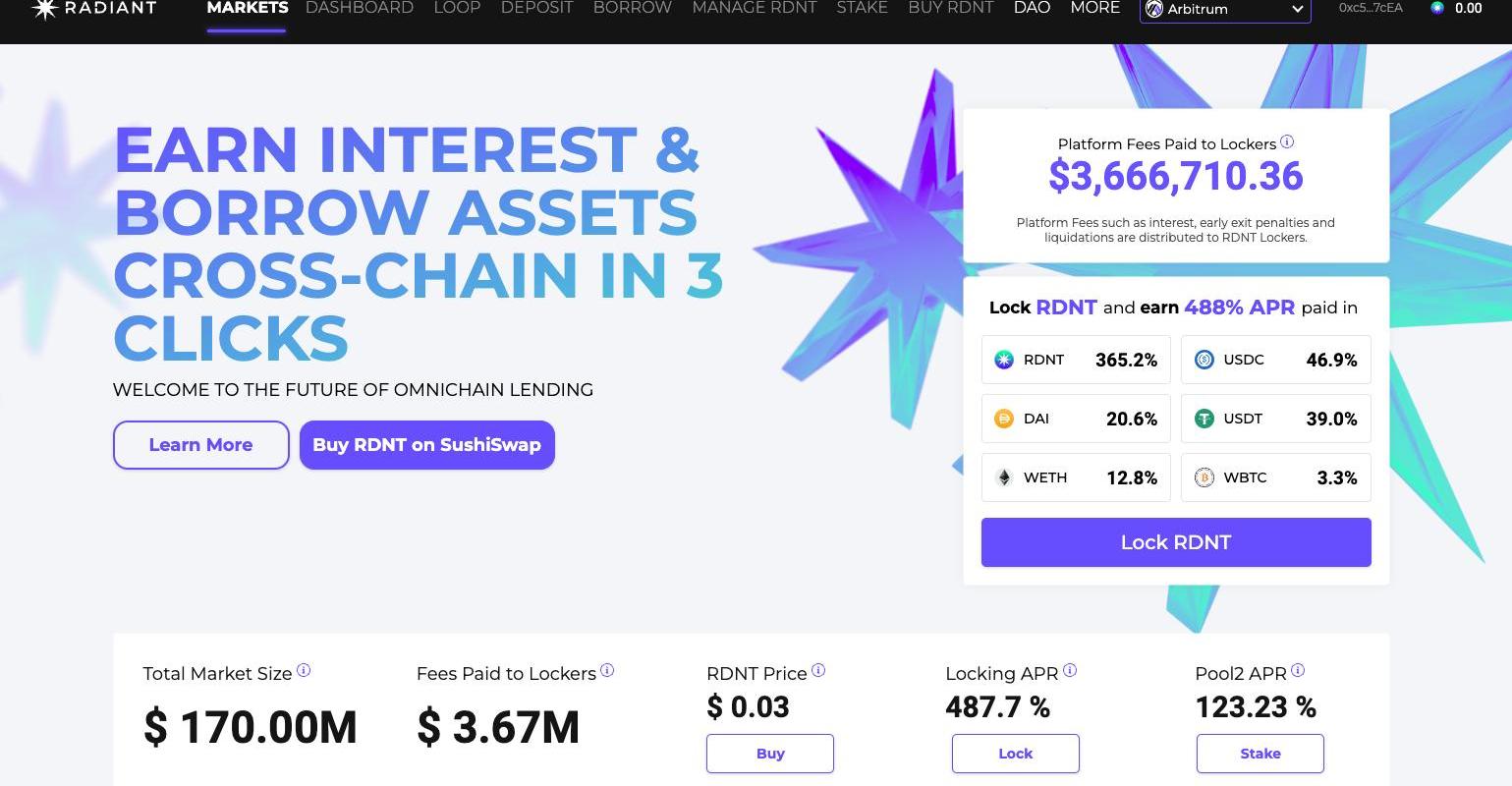The width and height of the screenshot is (1512, 786).
Task: Click the info icon beside Platform Fees Paid to Lockers
Action: coord(1287,142)
